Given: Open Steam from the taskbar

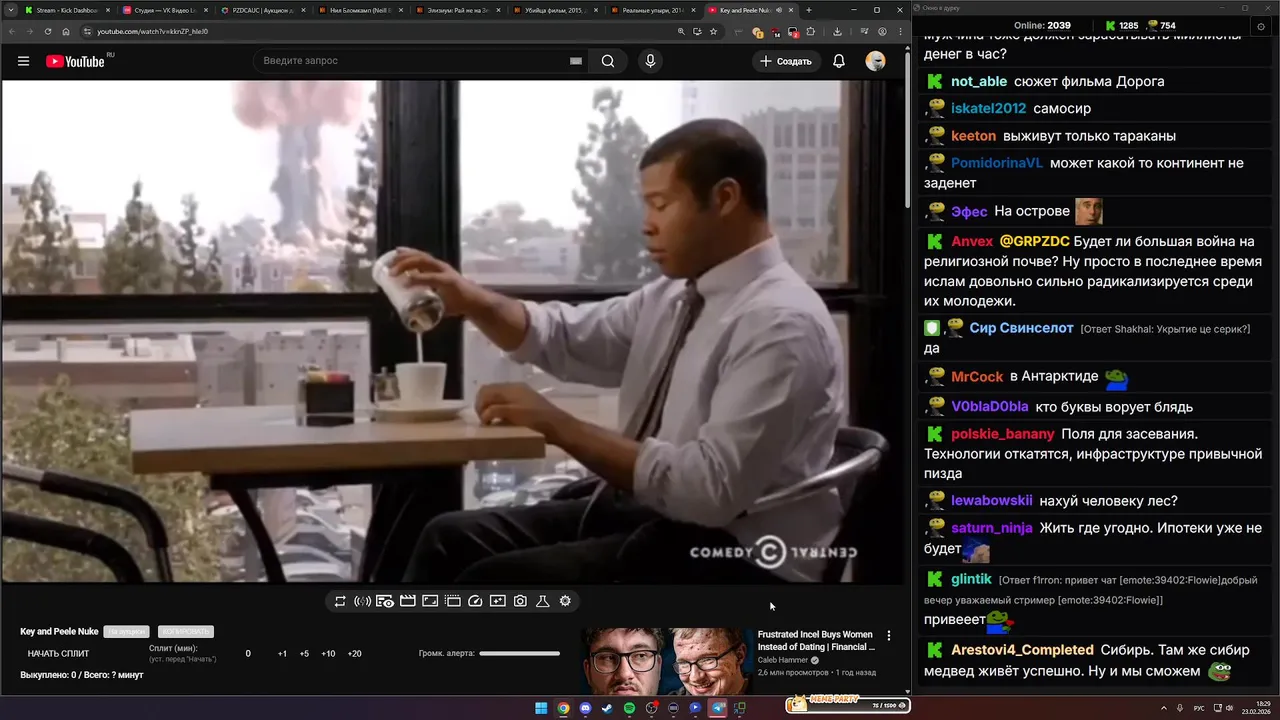Looking at the screenshot, I should (x=607, y=708).
